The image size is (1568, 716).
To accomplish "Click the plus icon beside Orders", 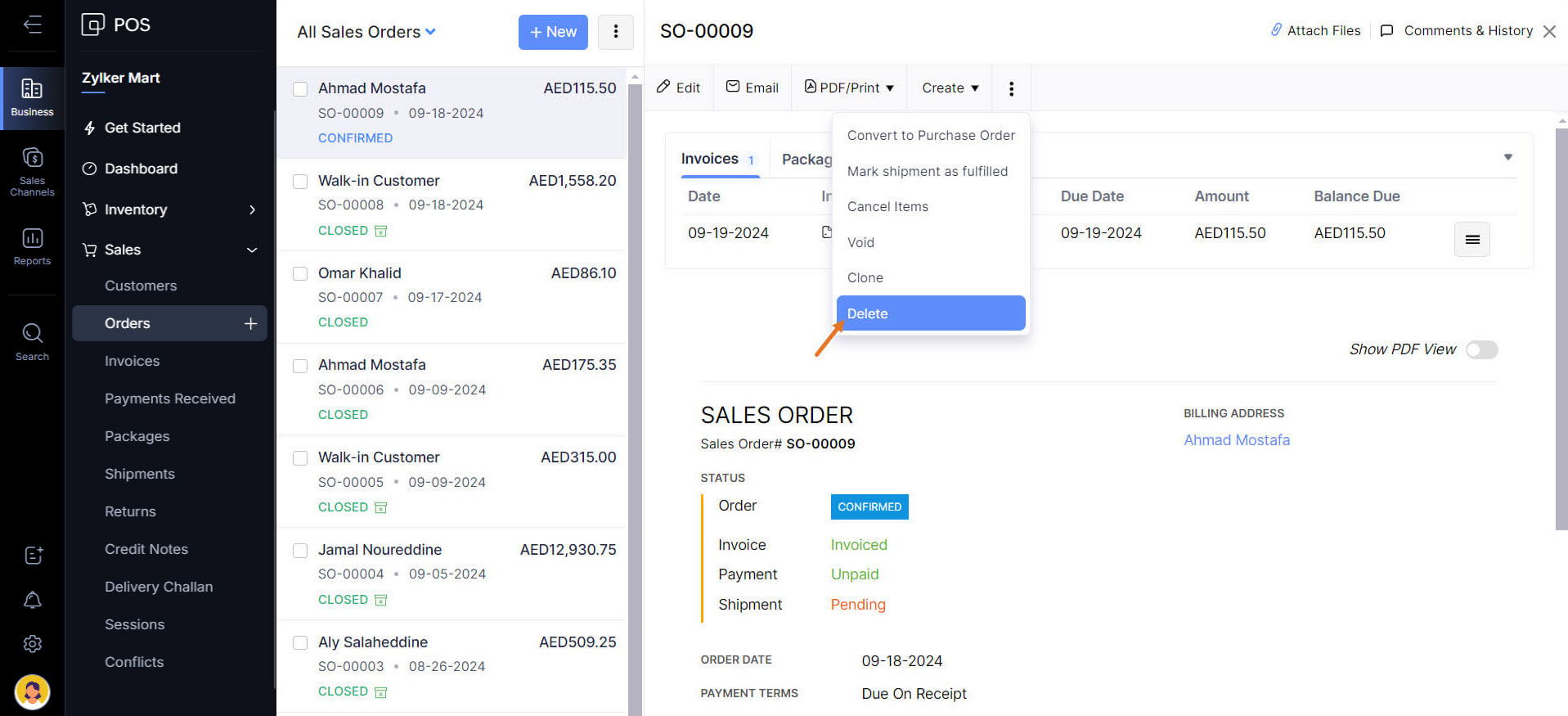I will coord(250,324).
